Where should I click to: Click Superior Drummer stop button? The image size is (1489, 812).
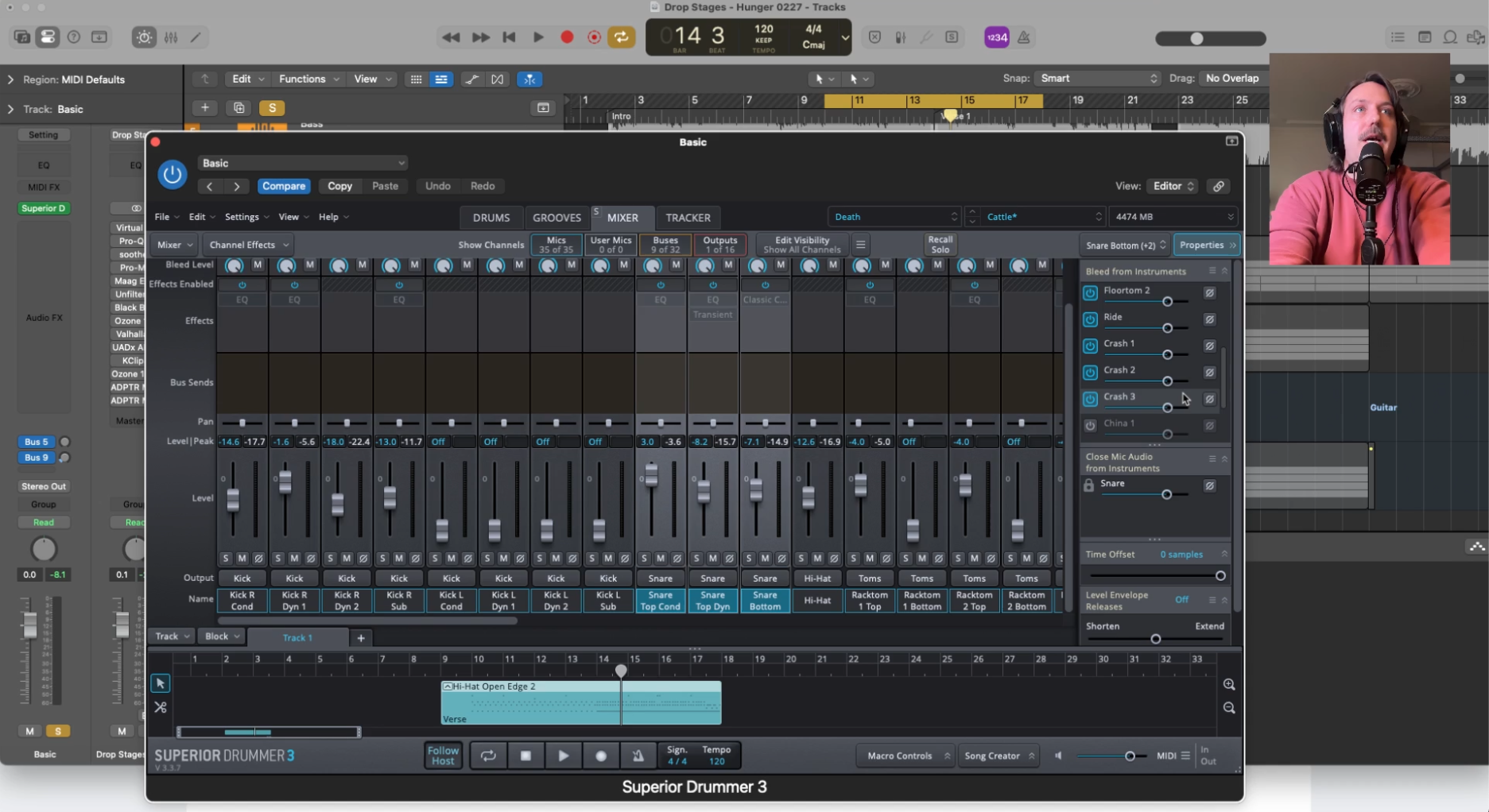click(525, 756)
